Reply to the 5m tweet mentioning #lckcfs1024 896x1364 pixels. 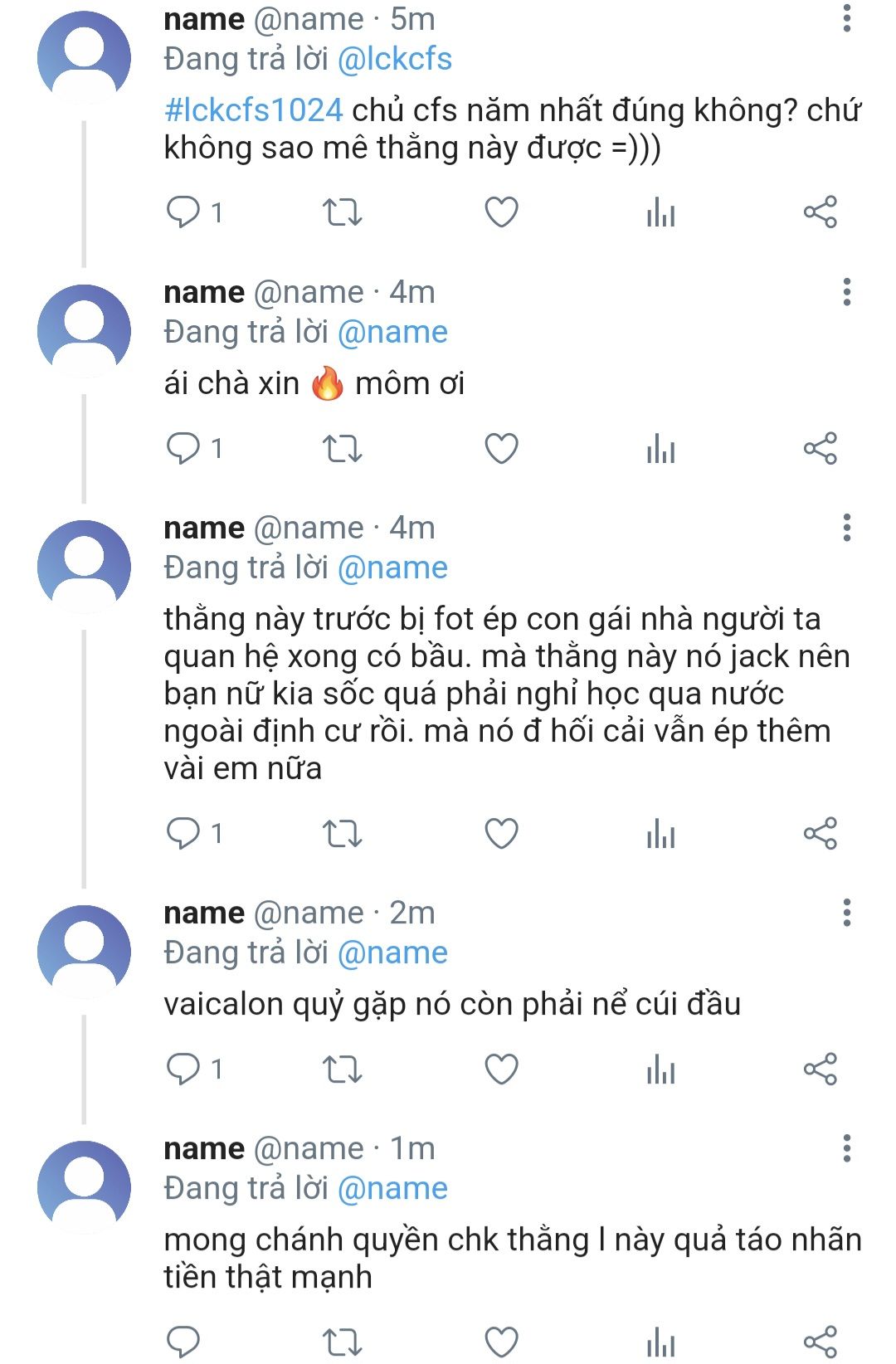click(x=183, y=212)
